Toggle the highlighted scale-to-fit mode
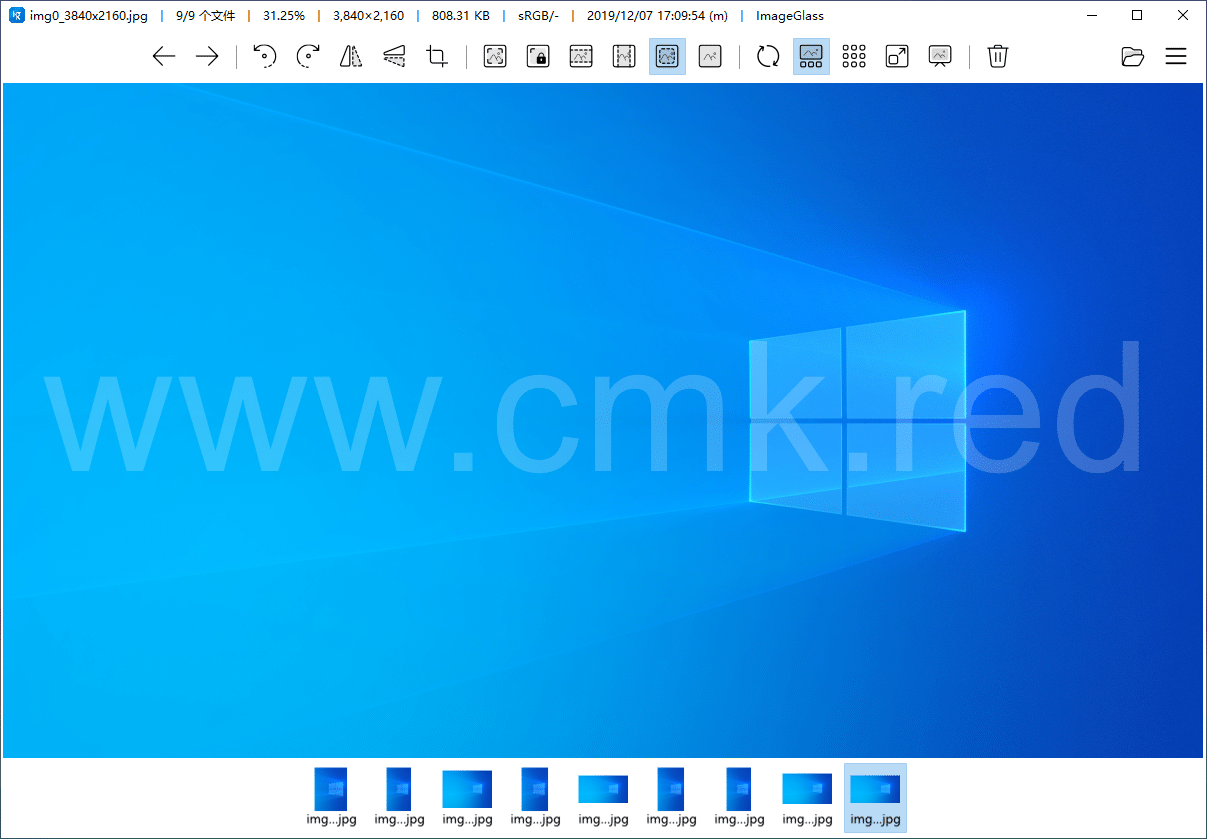 667,57
